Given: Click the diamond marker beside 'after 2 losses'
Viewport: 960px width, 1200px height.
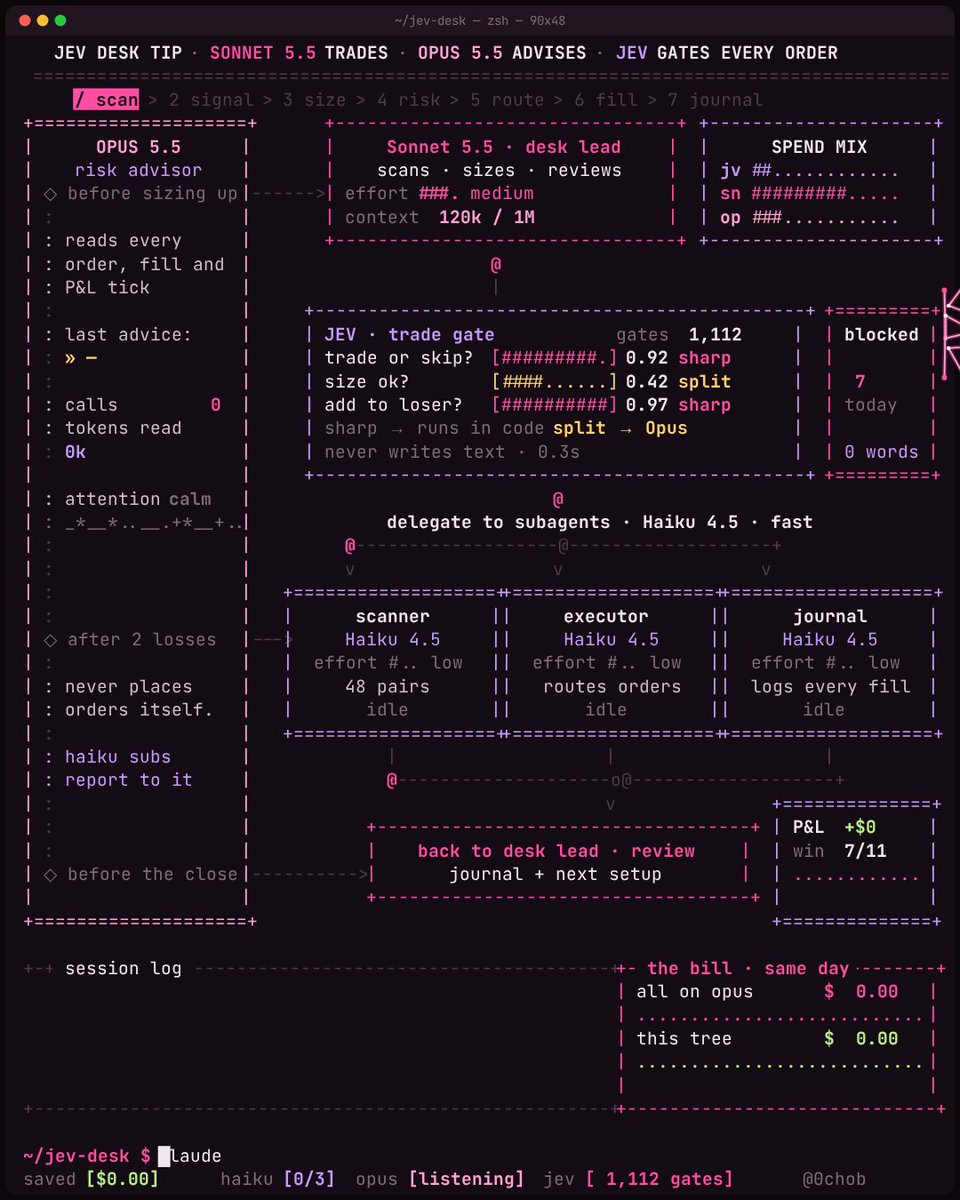Looking at the screenshot, I should tap(50, 640).
